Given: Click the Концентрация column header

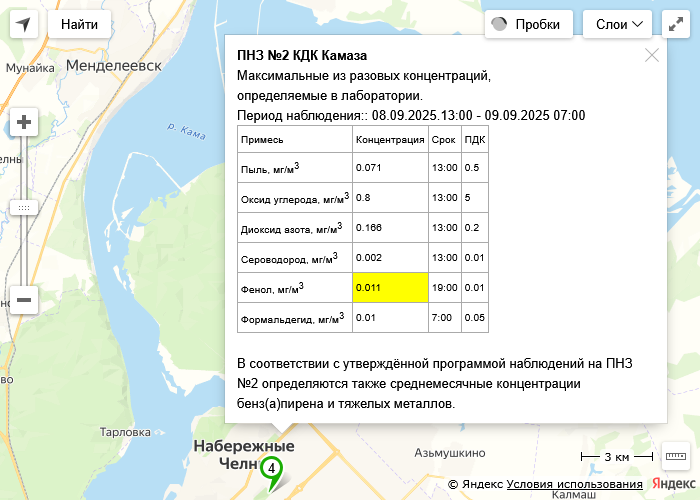Looking at the screenshot, I should coord(390,140).
